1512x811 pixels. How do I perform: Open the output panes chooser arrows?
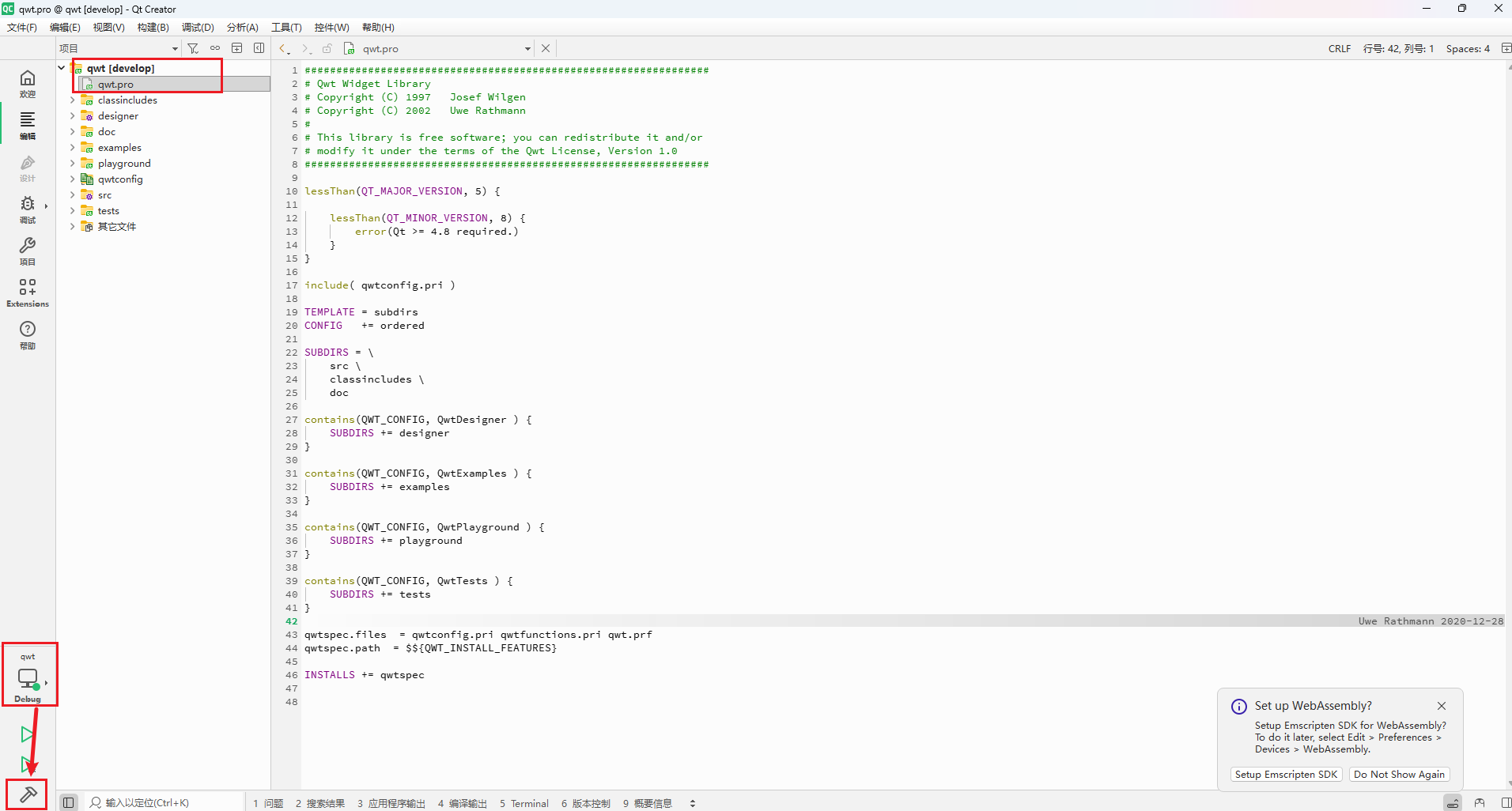(x=693, y=803)
